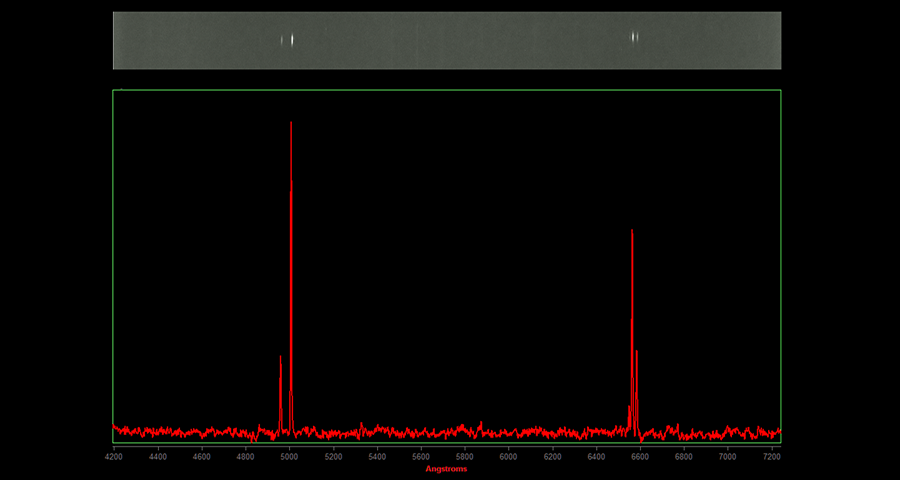The width and height of the screenshot is (900, 480).
Task: Click the 7200 wavelength tick label
Action: [x=771, y=457]
